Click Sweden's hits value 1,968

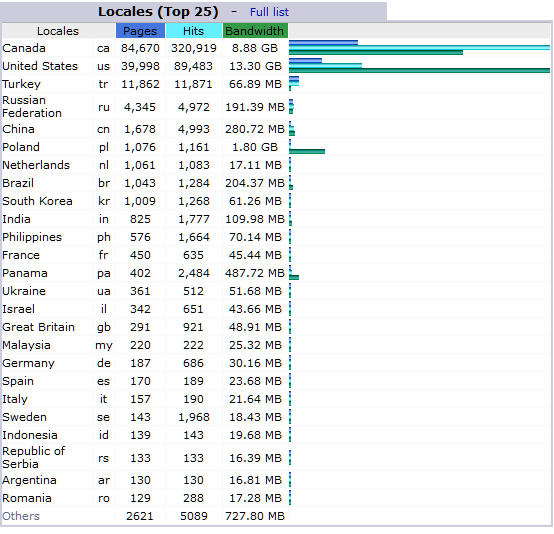click(x=194, y=417)
